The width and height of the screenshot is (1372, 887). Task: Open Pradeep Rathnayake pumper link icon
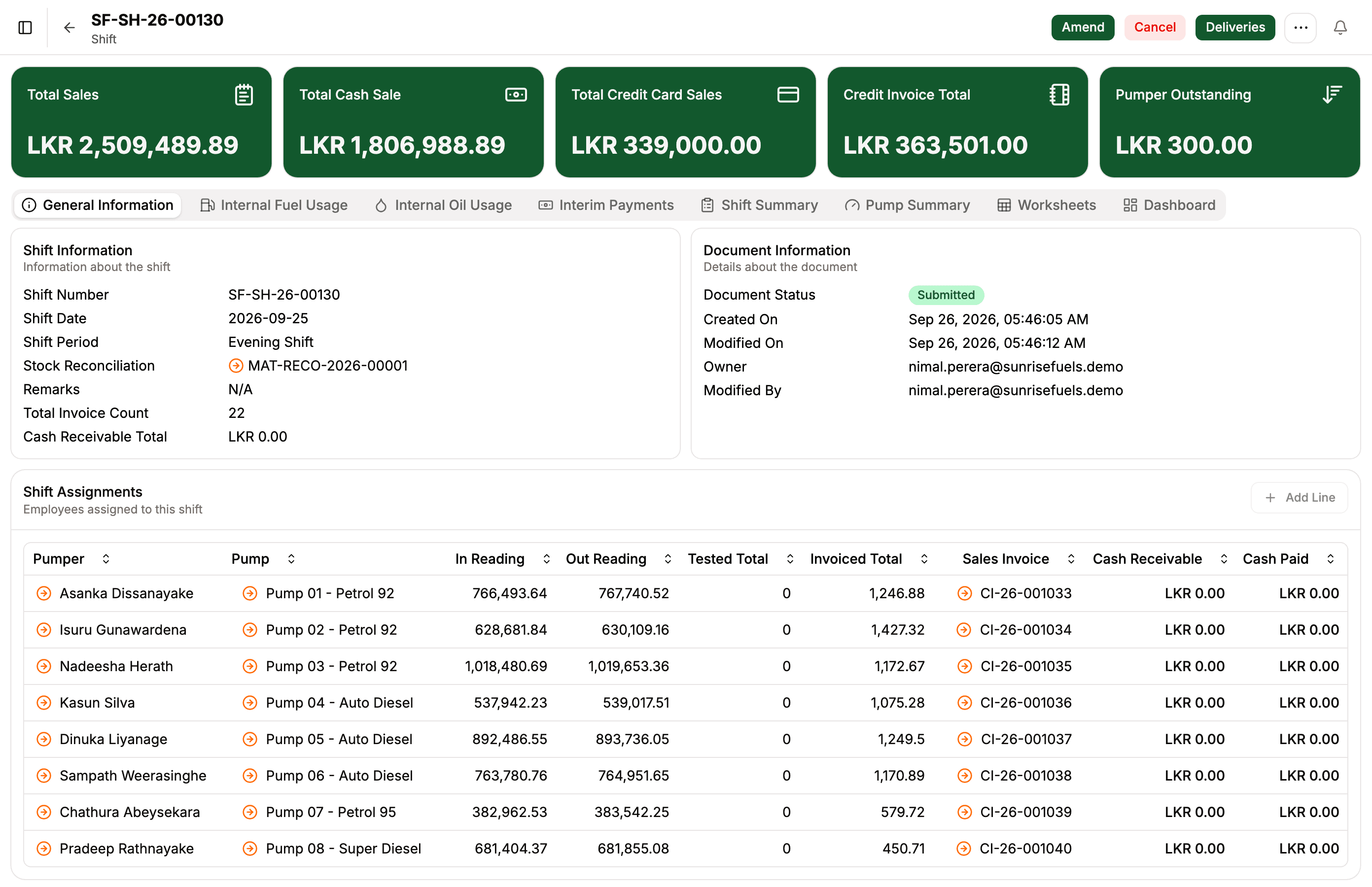[x=44, y=849]
